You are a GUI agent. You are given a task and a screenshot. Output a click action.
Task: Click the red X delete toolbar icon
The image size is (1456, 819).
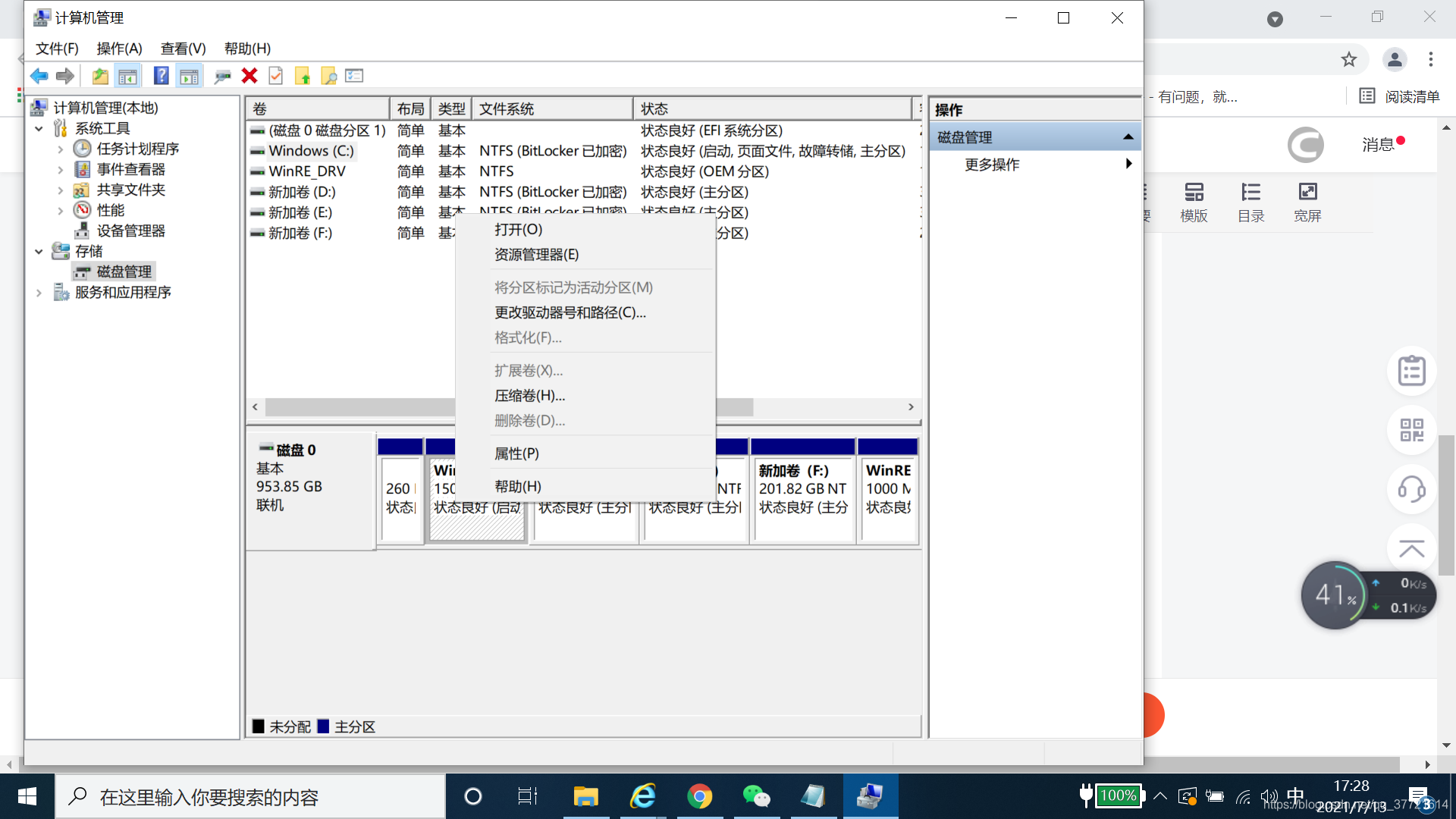coord(249,76)
